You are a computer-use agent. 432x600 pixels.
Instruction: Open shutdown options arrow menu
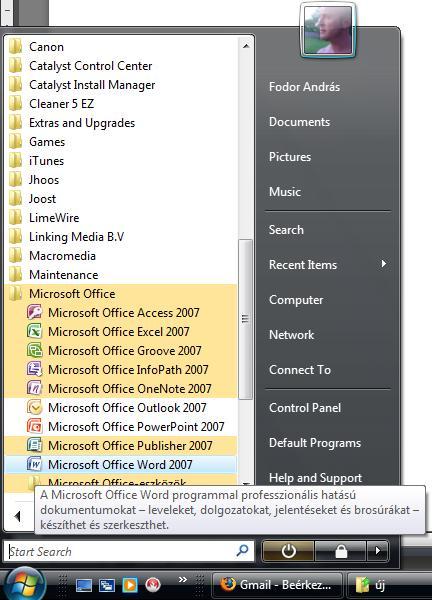378,551
